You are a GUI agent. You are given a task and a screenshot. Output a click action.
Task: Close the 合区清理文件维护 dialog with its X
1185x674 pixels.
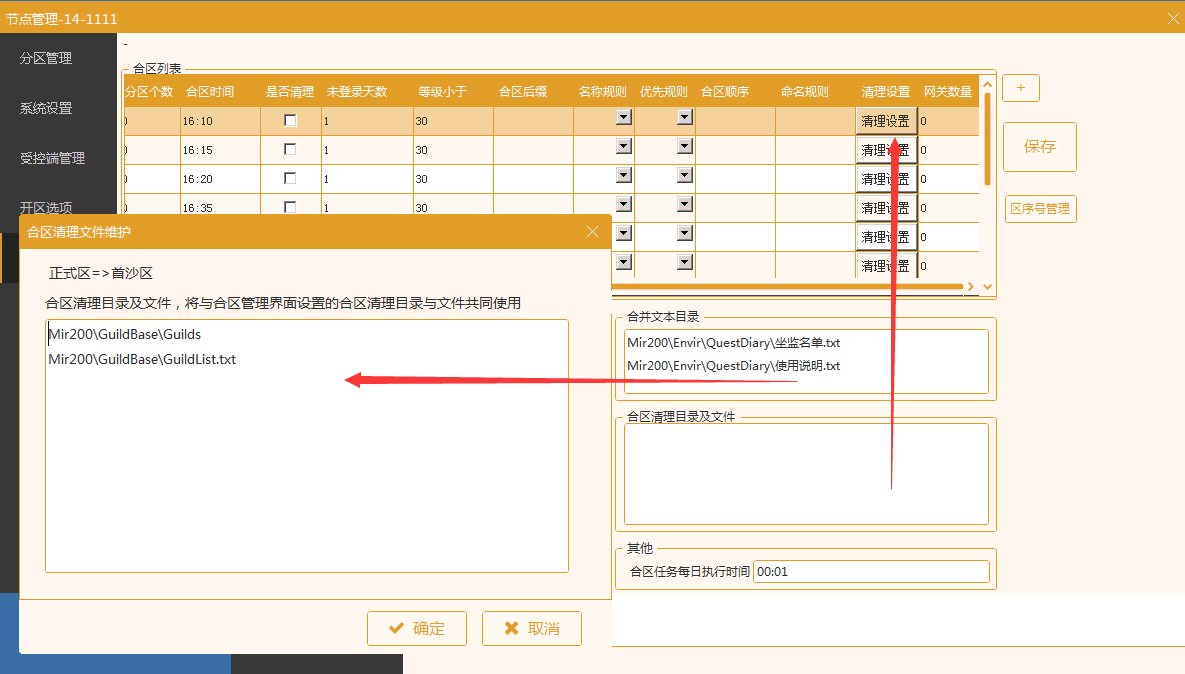tap(592, 231)
